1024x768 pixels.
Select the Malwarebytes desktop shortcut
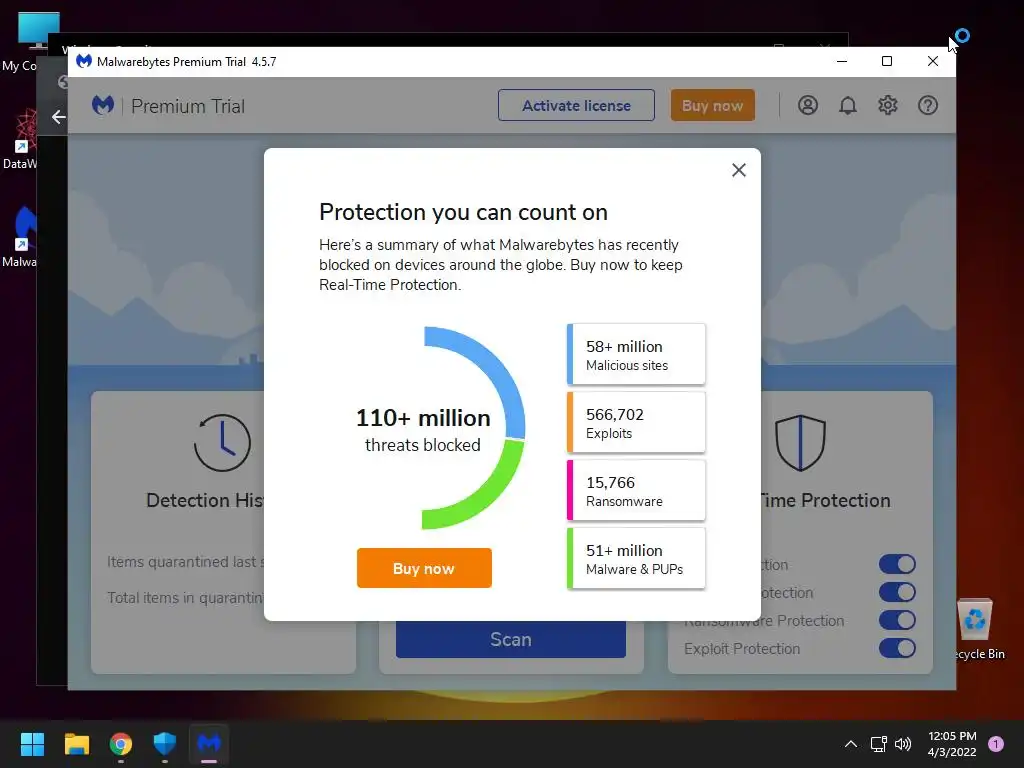pos(19,237)
